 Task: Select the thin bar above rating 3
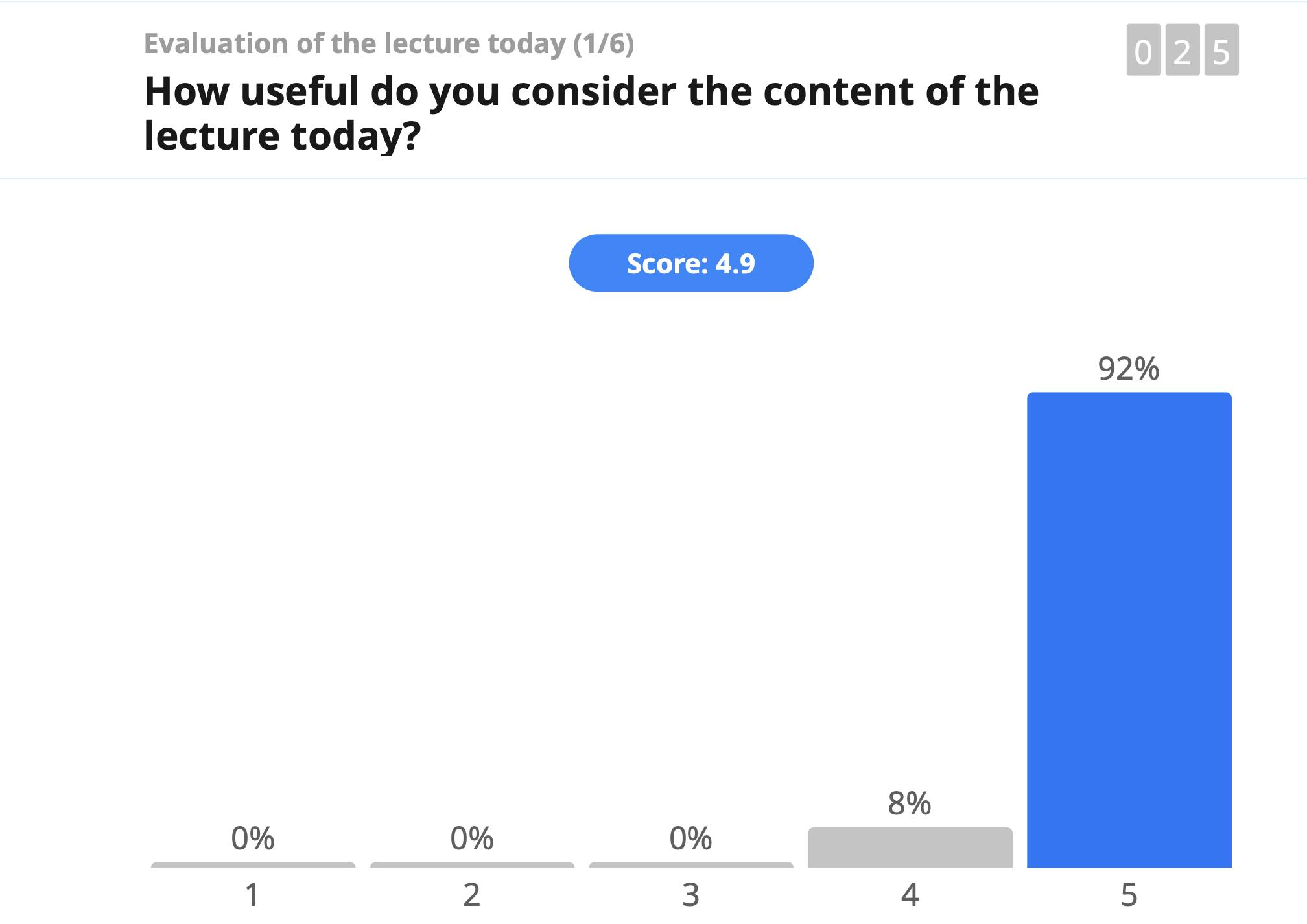[x=690, y=864]
